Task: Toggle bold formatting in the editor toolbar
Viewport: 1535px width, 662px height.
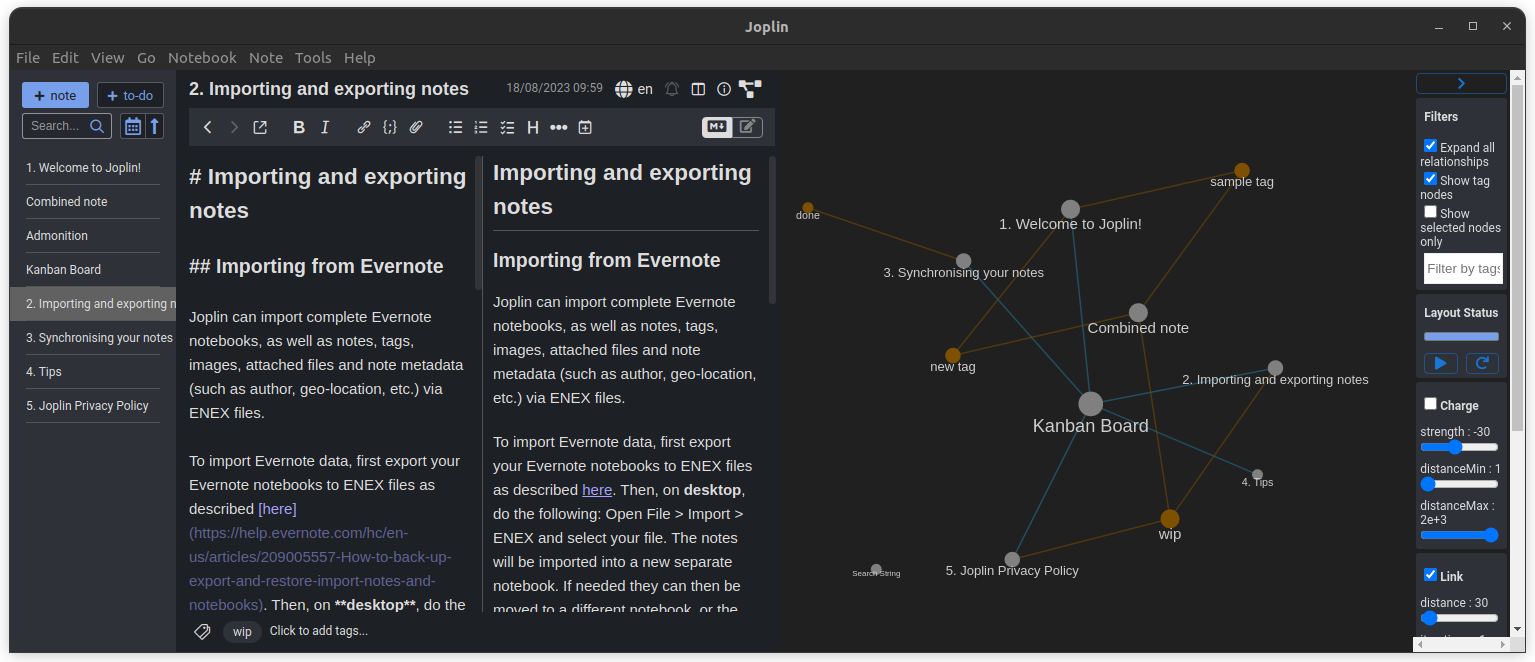Action: (298, 127)
